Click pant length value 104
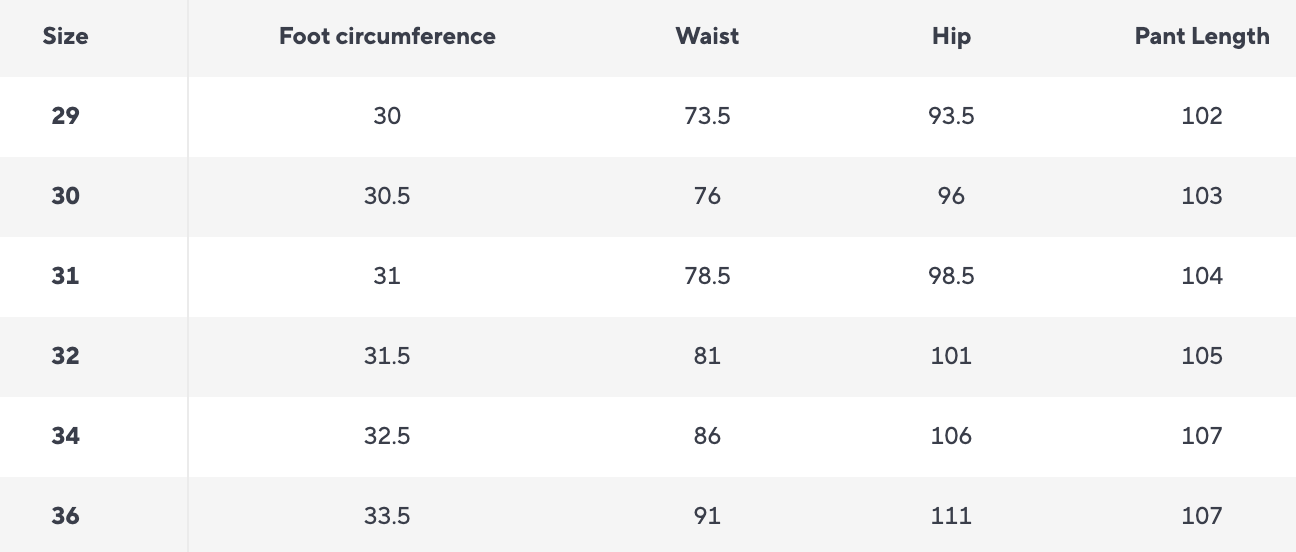 tap(1201, 276)
